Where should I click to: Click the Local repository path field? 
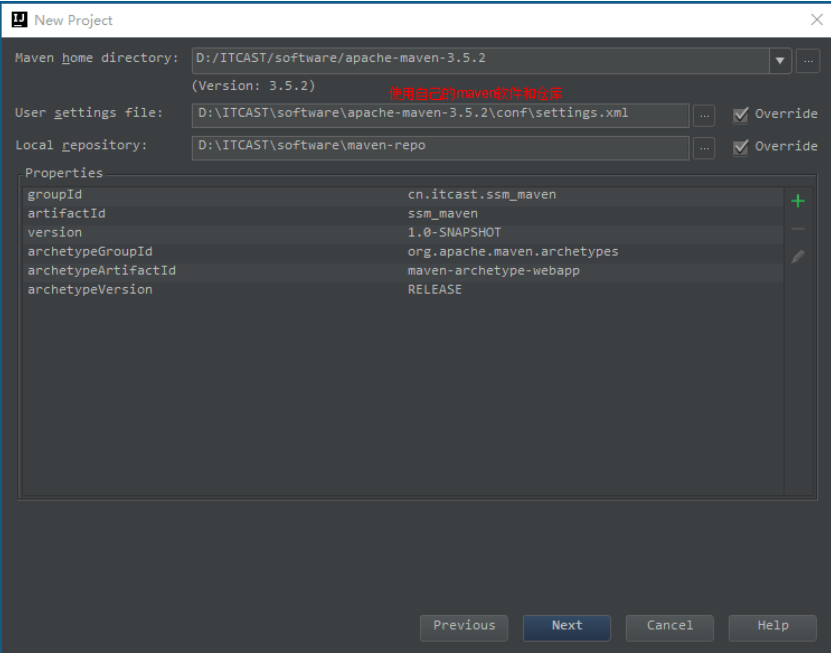coord(440,147)
